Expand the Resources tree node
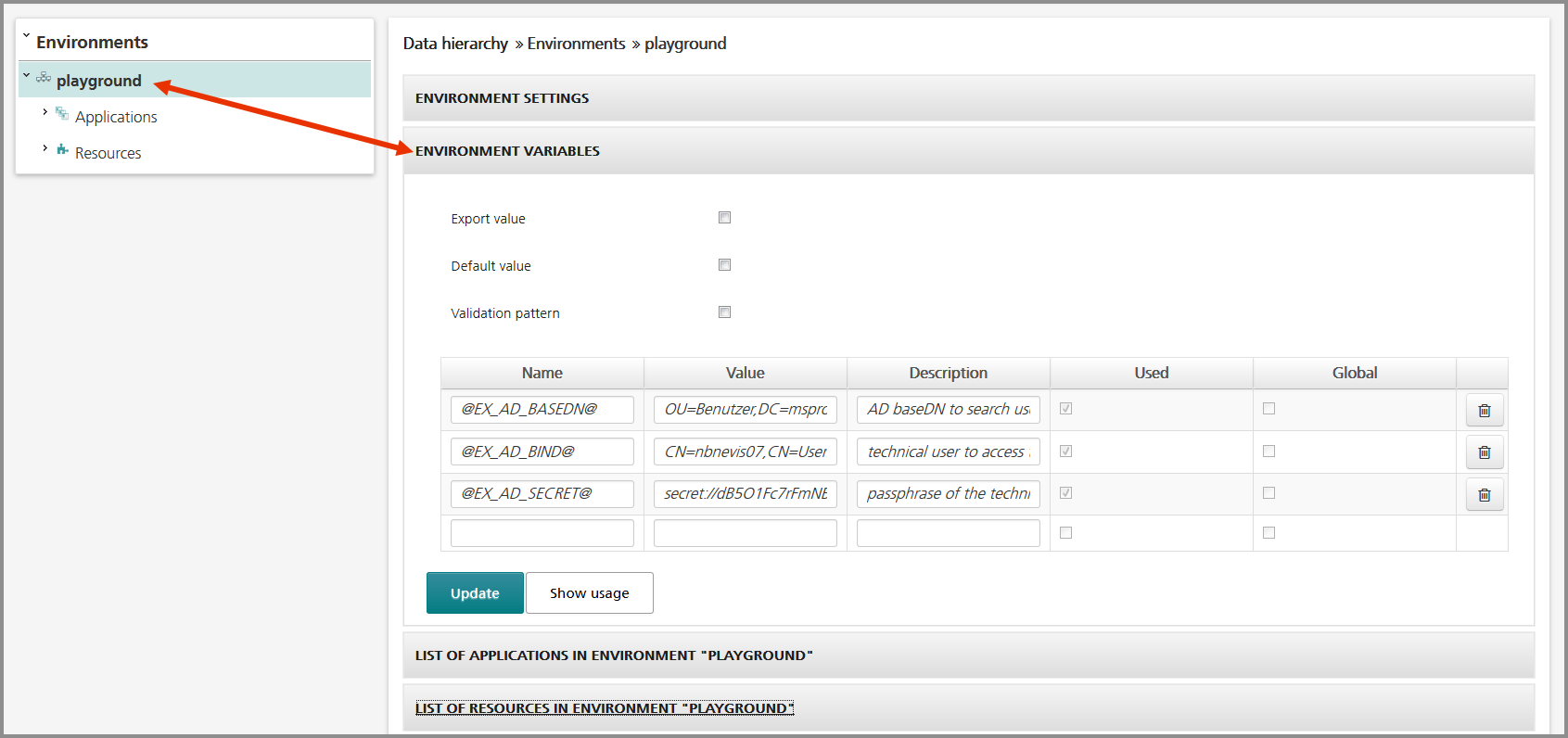Image resolution: width=1568 pixels, height=738 pixels. [45, 148]
